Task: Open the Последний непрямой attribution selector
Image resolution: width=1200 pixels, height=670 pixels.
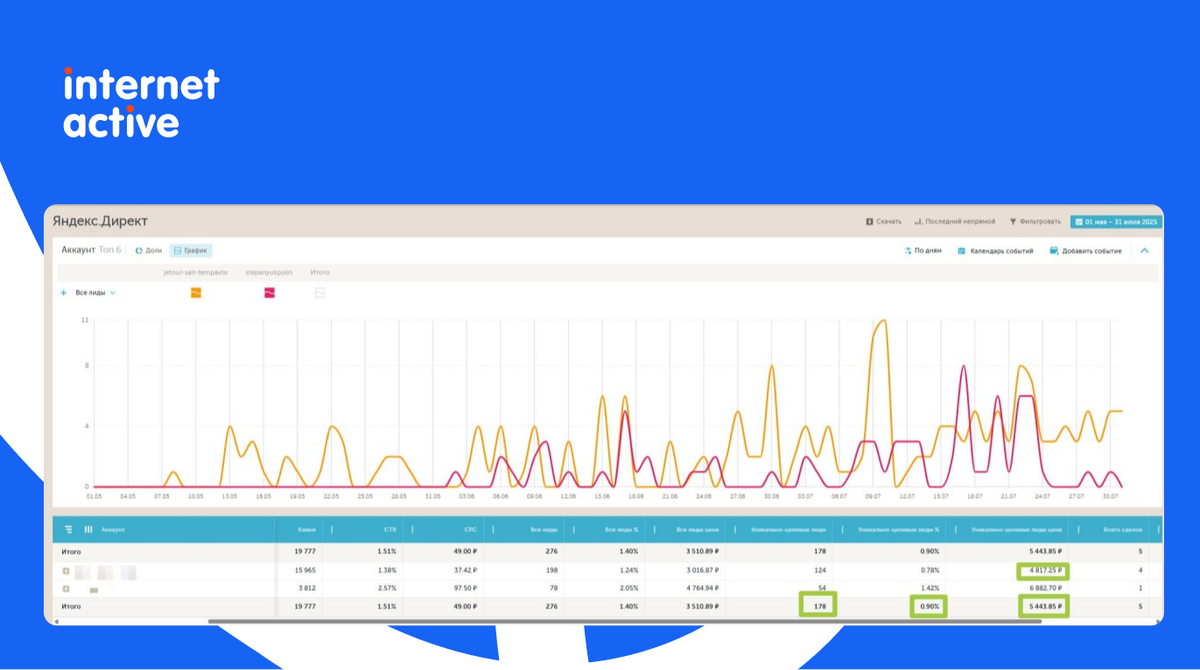Action: tap(953, 221)
